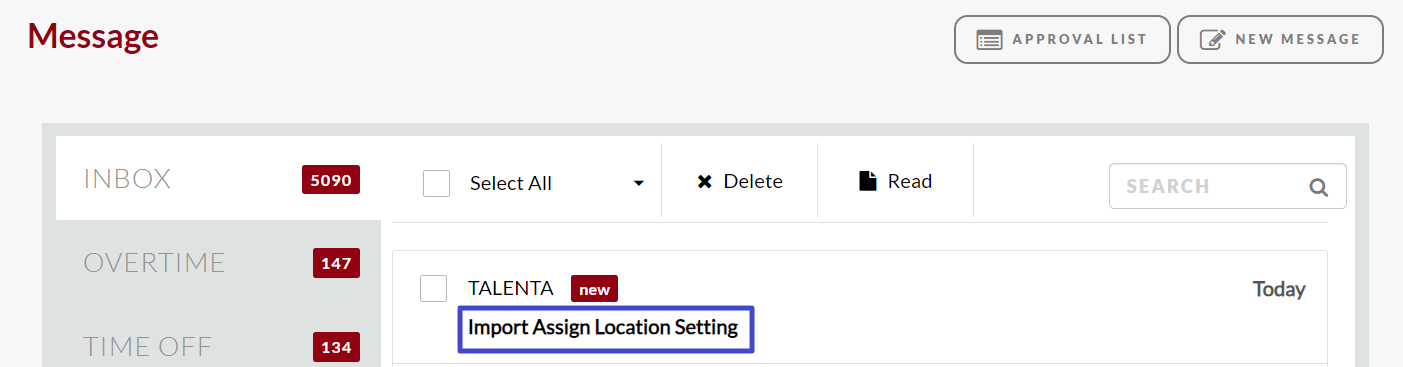1403x367 pixels.
Task: Click the 134 time off badge
Action: [336, 347]
